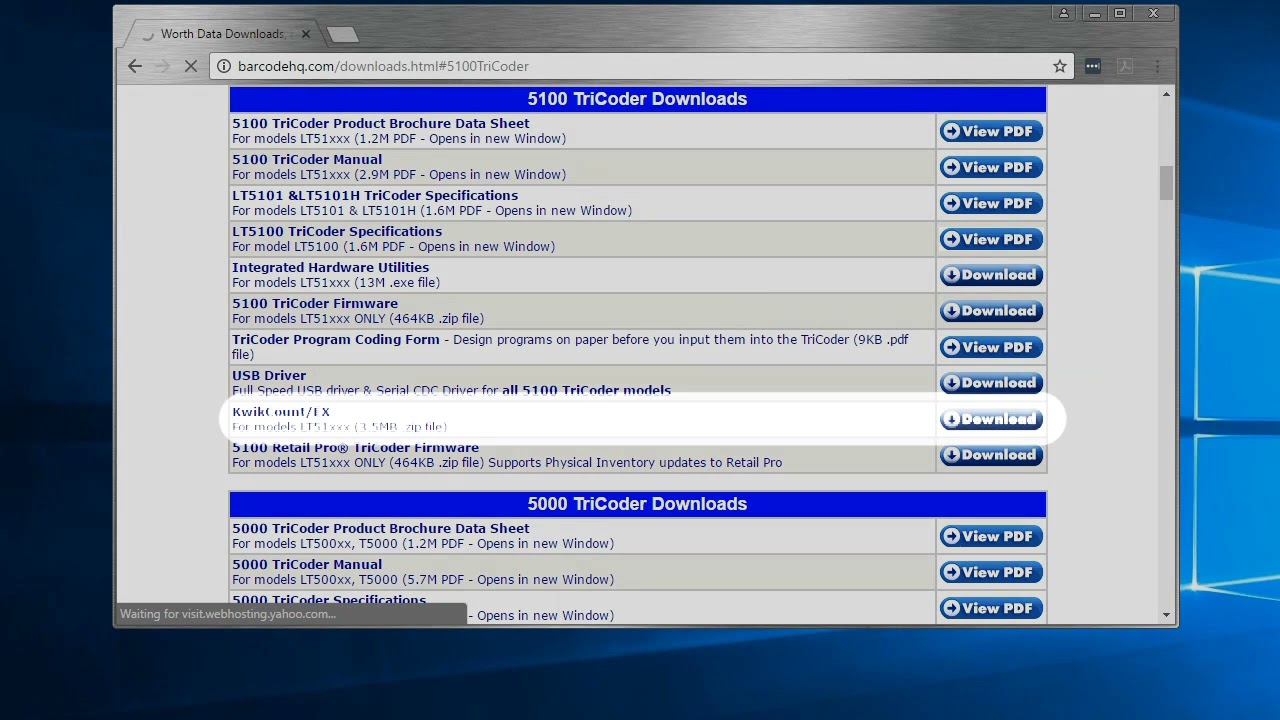
Task: Stop page loading with the X button
Action: (x=190, y=66)
